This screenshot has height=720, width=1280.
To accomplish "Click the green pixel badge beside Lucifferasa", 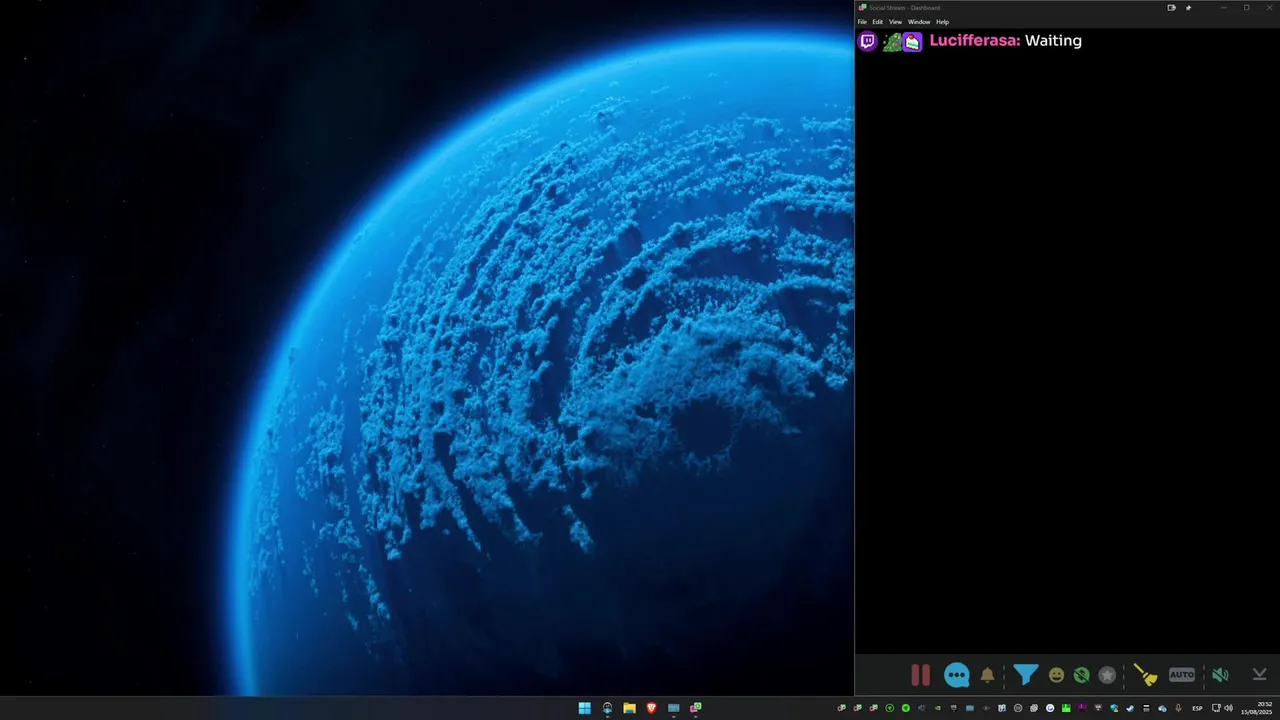I will pyautogui.click(x=892, y=42).
